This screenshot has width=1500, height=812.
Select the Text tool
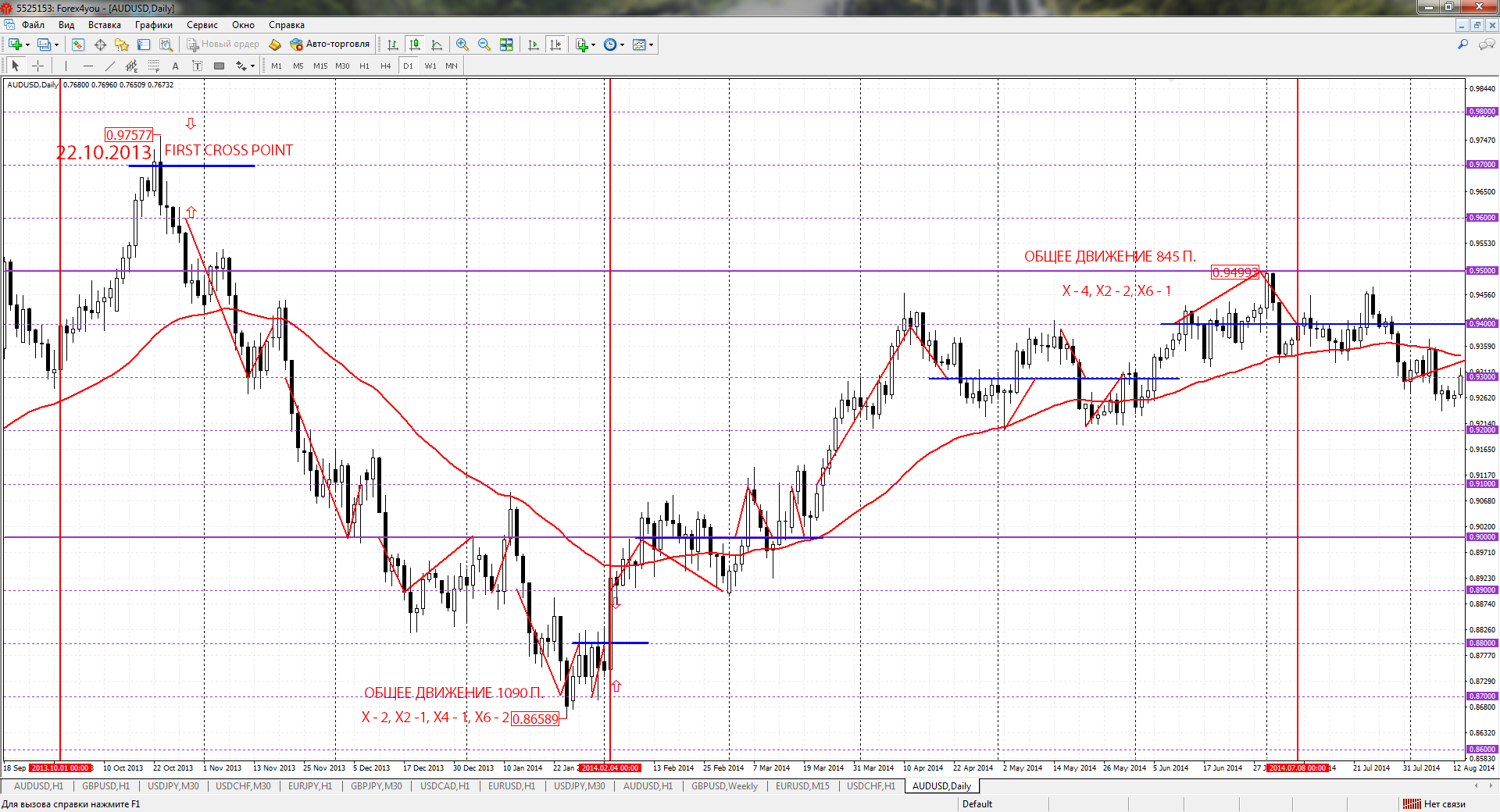[175, 66]
